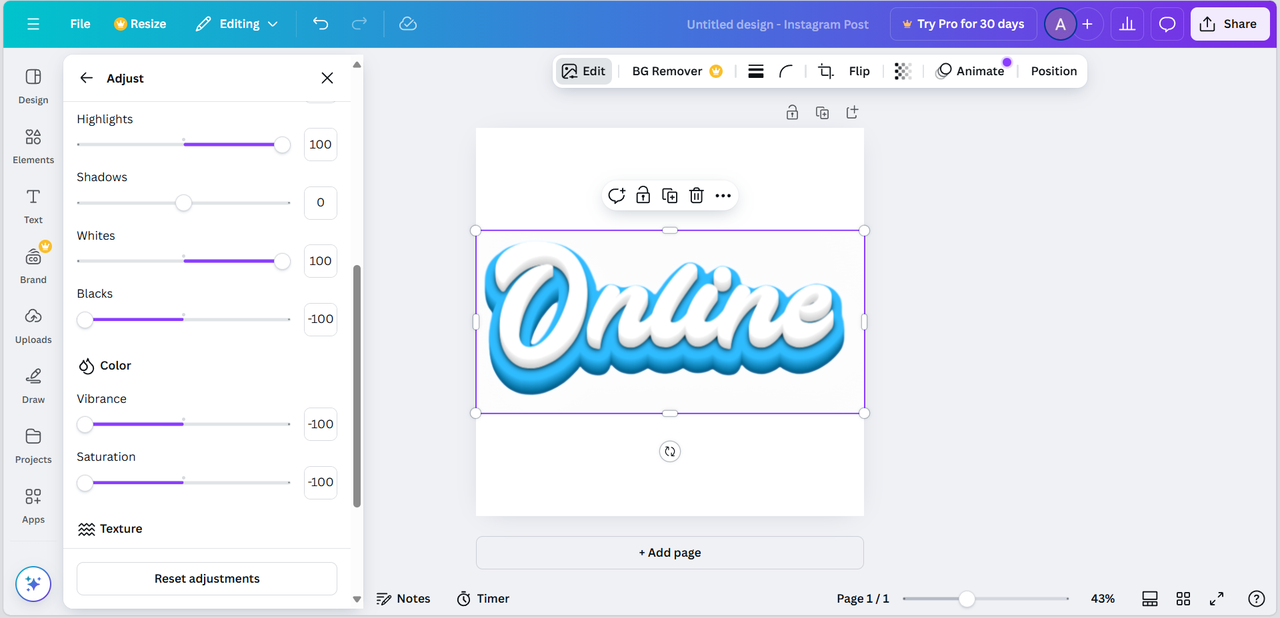The height and width of the screenshot is (618, 1280).
Task: Lock the page with the lock icon above canvas
Action: (792, 113)
